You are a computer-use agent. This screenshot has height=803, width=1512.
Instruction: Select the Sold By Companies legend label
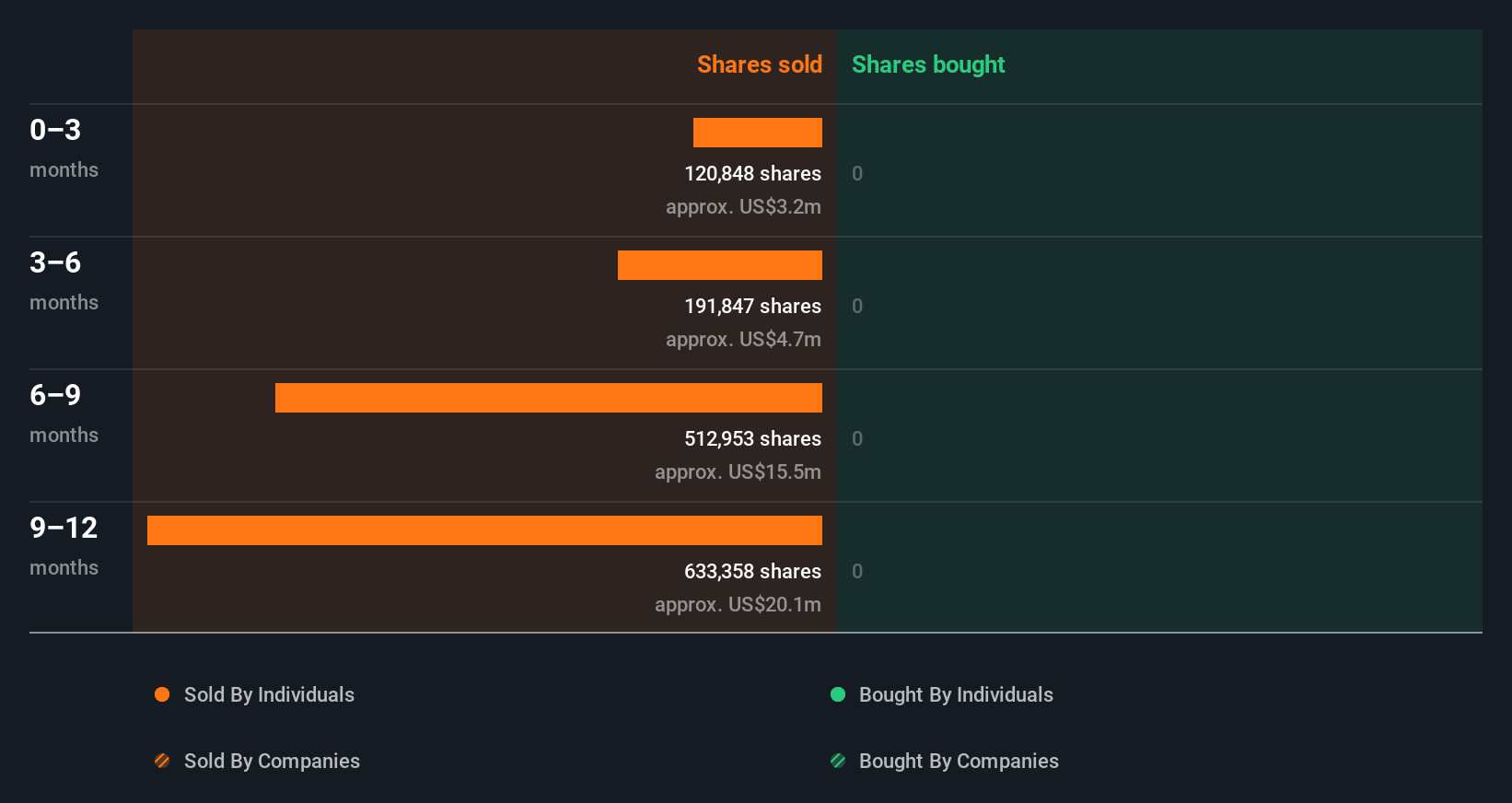click(x=272, y=761)
